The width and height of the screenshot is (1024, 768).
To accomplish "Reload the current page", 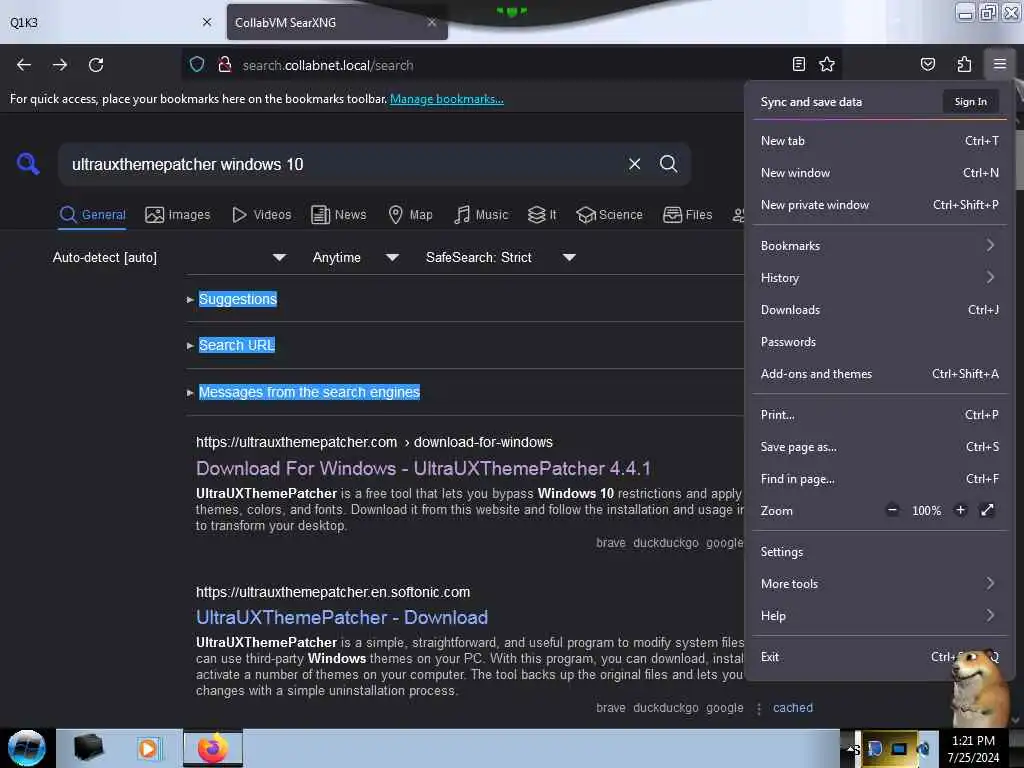I will [96, 65].
